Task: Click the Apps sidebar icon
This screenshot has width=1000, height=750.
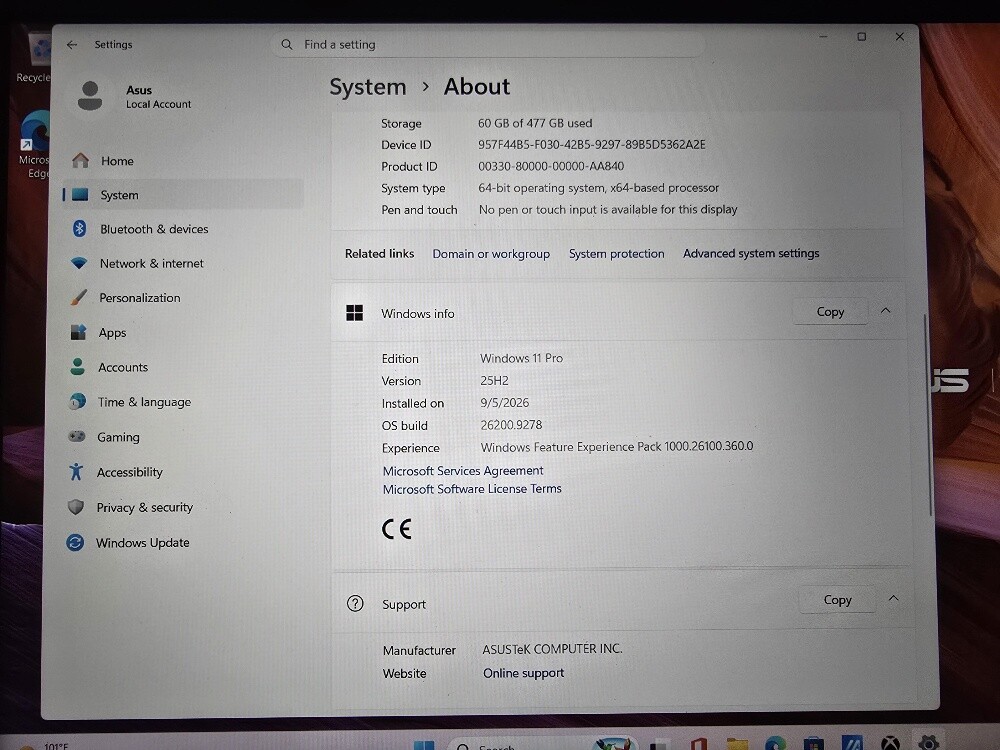Action: coord(78,332)
